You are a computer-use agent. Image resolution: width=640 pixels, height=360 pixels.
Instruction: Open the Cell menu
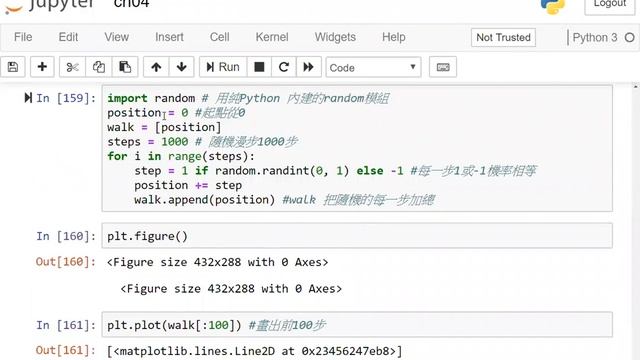click(220, 37)
